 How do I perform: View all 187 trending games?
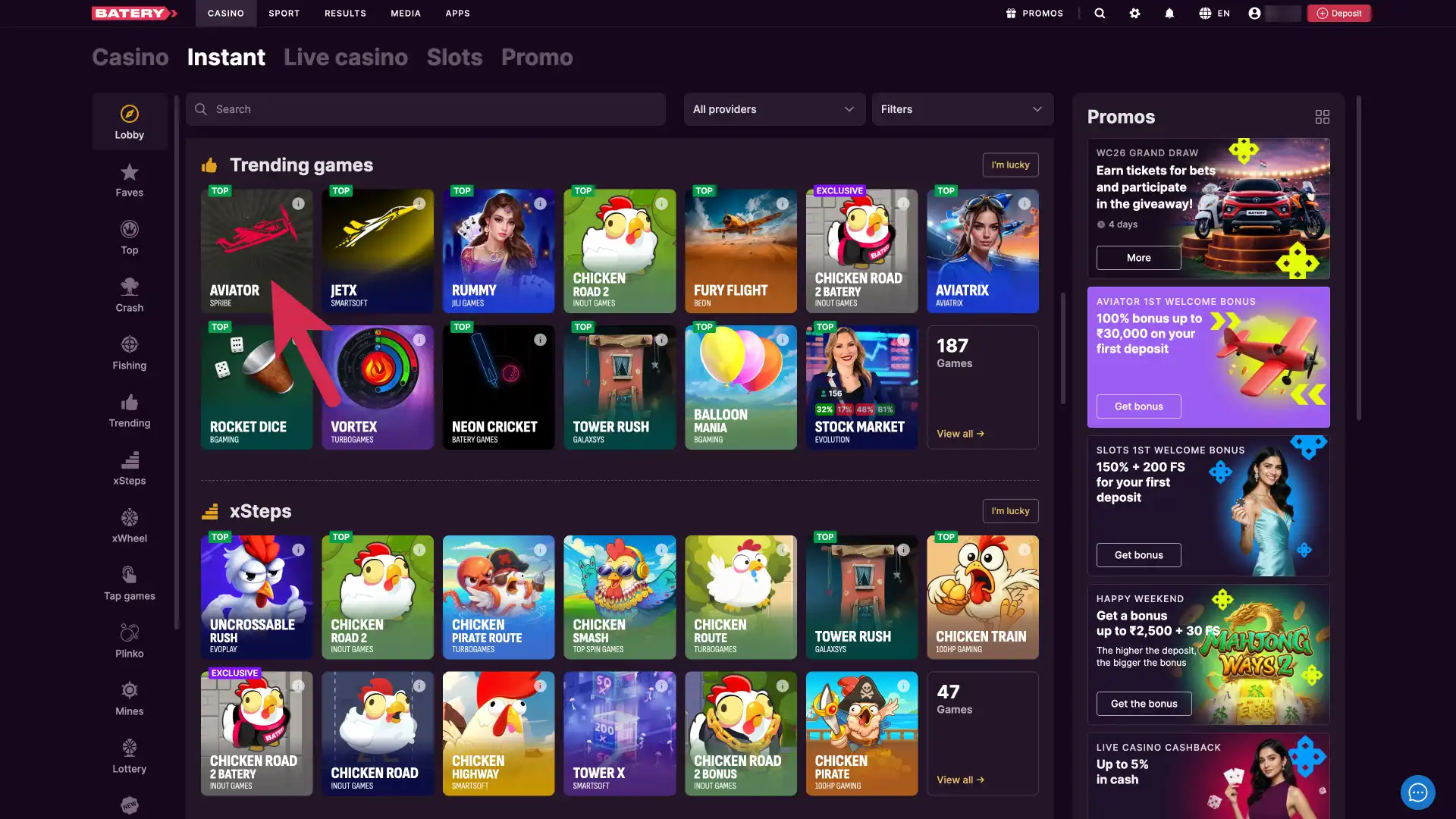960,434
